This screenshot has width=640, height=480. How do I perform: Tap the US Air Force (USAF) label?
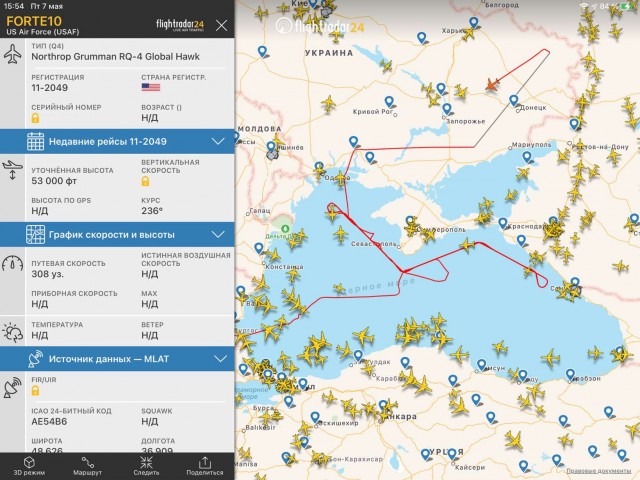[42, 32]
